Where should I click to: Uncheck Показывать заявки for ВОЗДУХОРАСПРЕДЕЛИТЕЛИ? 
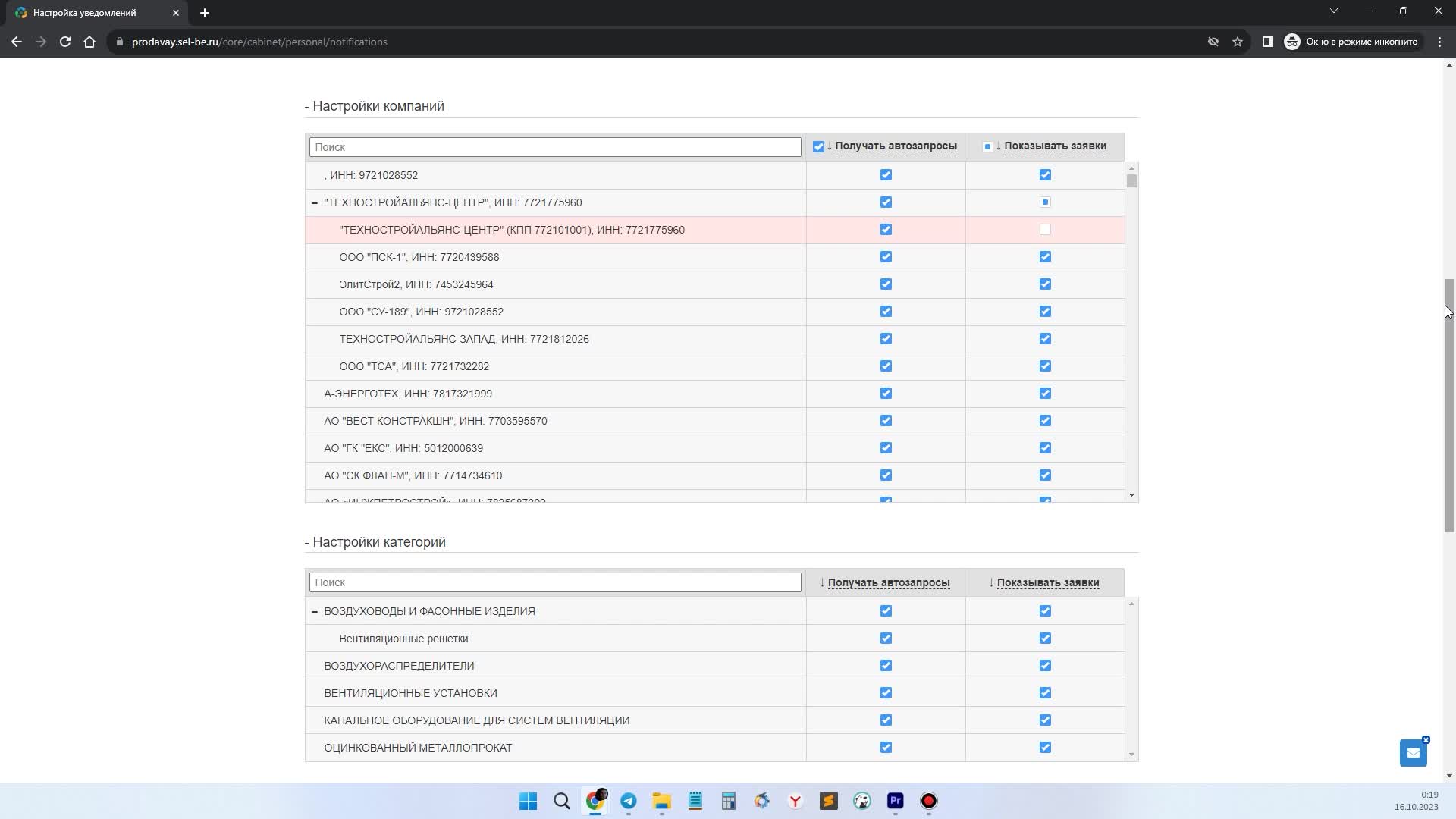[1045, 666]
